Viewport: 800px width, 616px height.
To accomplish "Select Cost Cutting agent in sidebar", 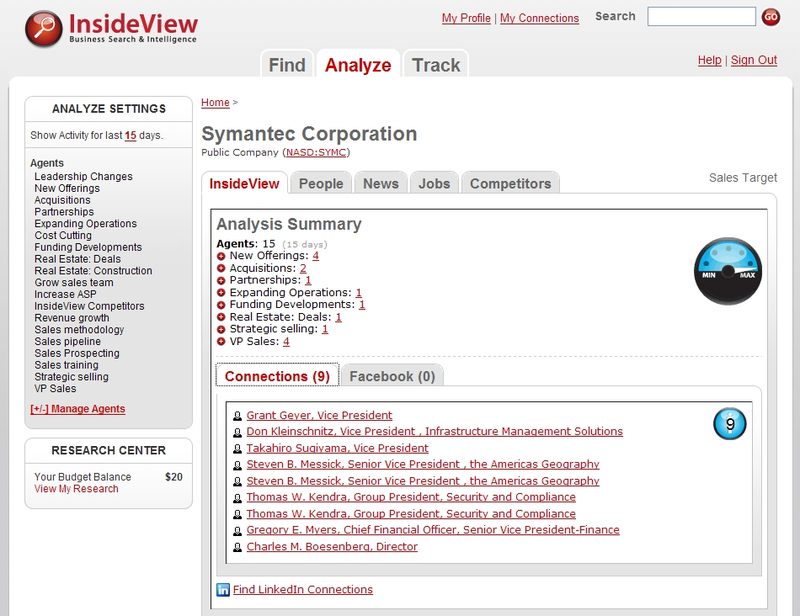I will click(63, 235).
